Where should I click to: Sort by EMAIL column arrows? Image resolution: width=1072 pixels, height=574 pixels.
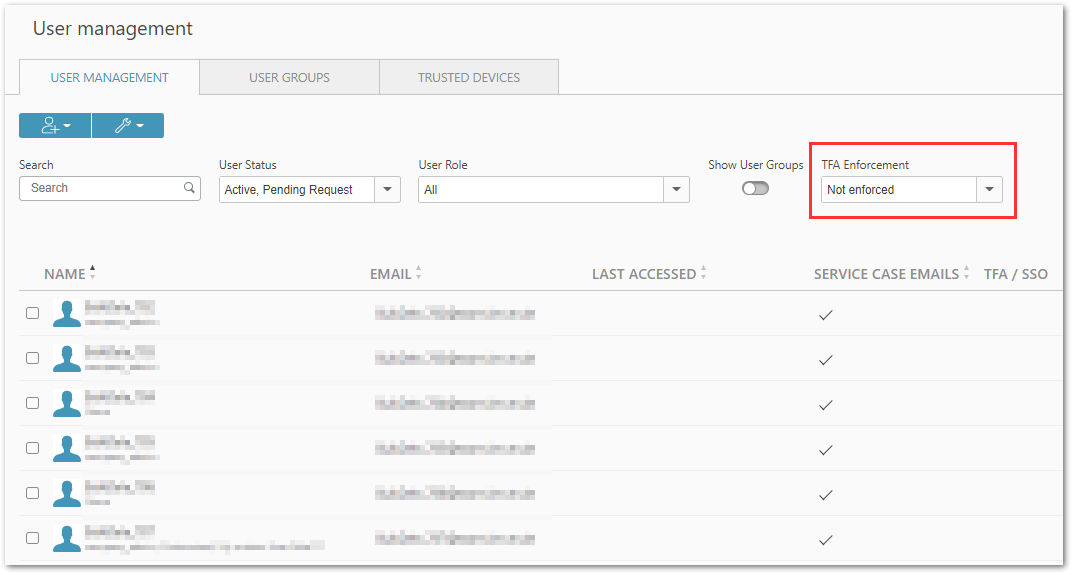(418, 273)
